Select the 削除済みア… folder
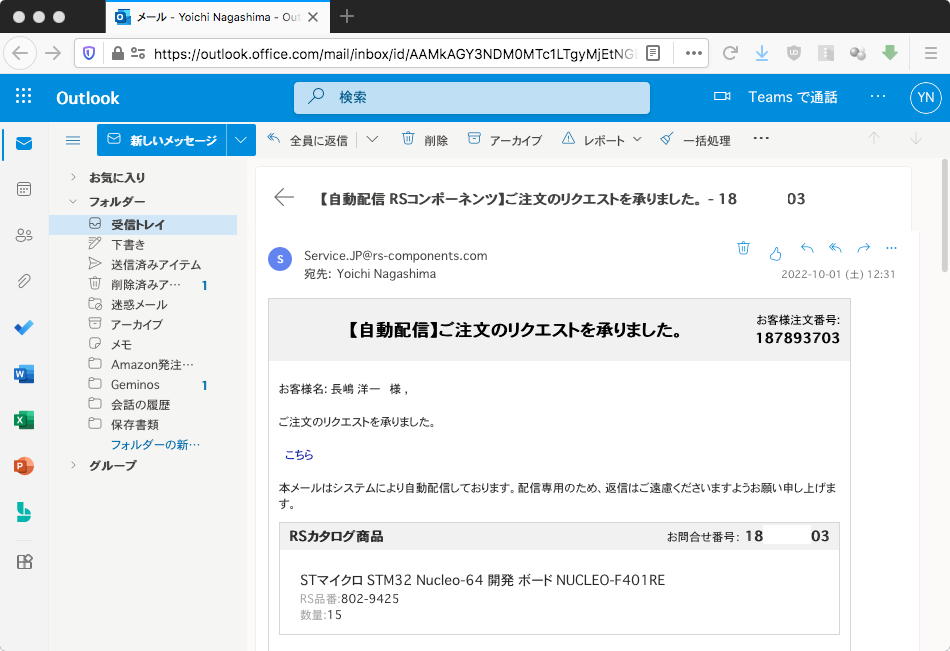950x651 pixels. [x=143, y=284]
